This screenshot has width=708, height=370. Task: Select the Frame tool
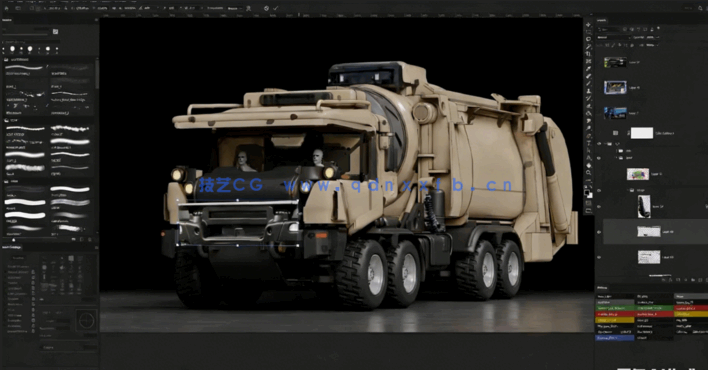[588, 61]
